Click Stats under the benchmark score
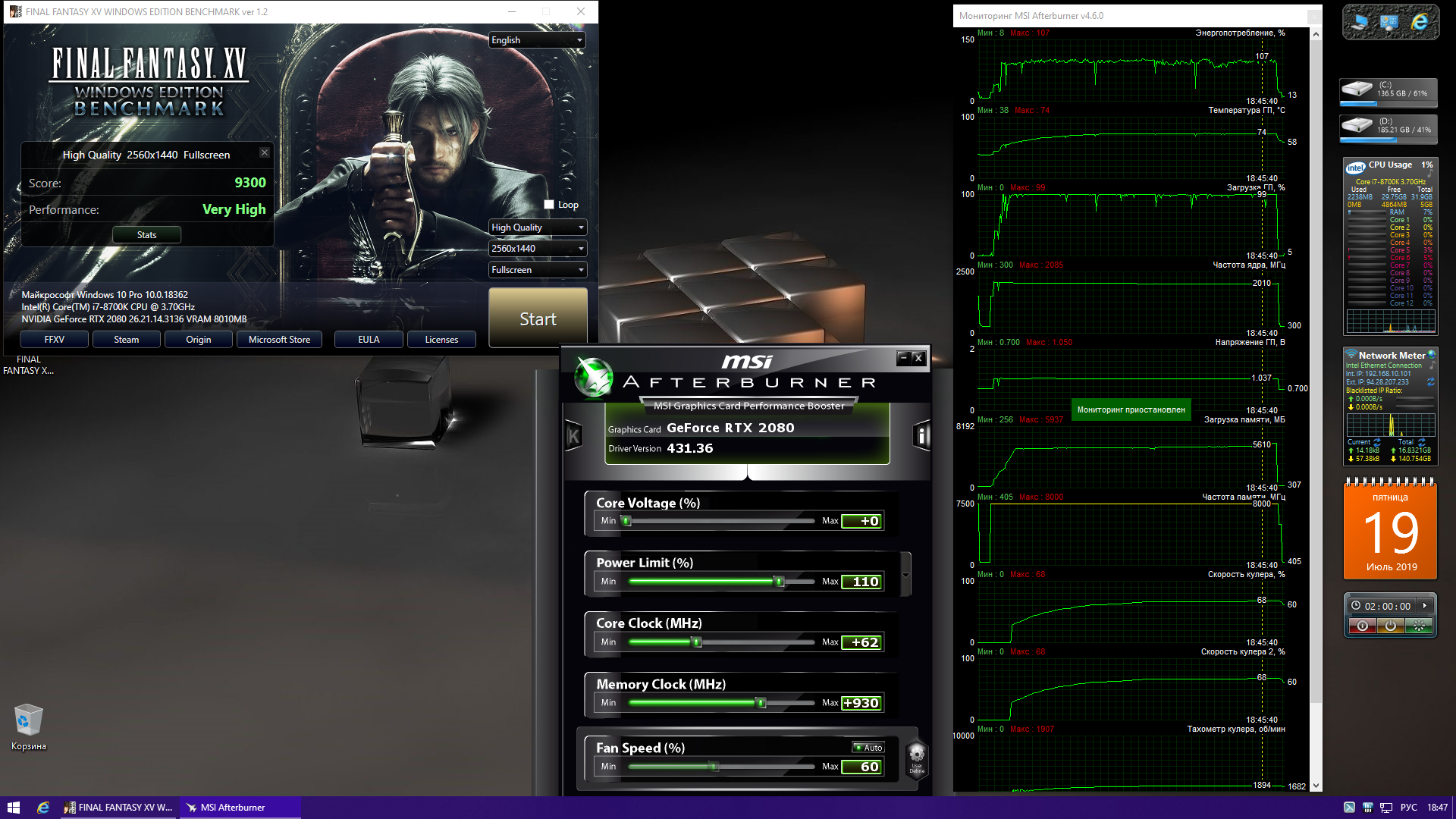This screenshot has width=1456, height=819. tap(146, 235)
